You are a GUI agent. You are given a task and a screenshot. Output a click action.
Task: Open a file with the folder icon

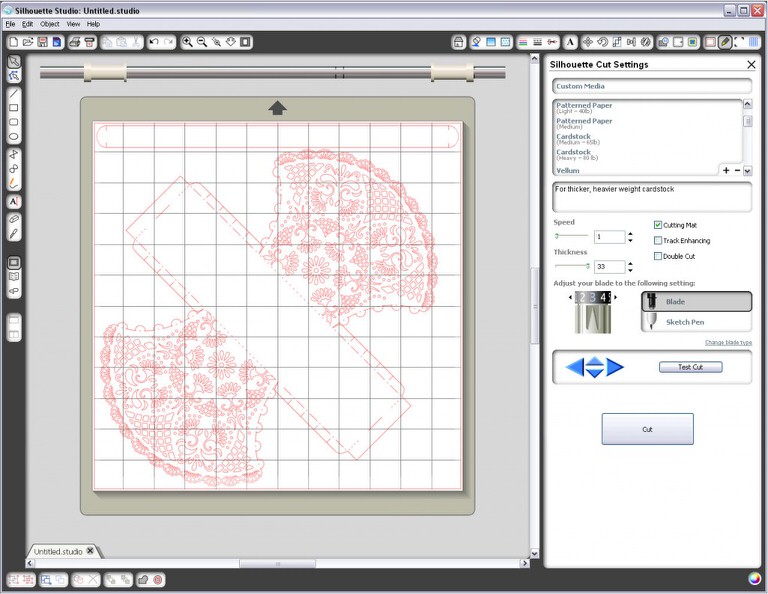pyautogui.click(x=28, y=43)
